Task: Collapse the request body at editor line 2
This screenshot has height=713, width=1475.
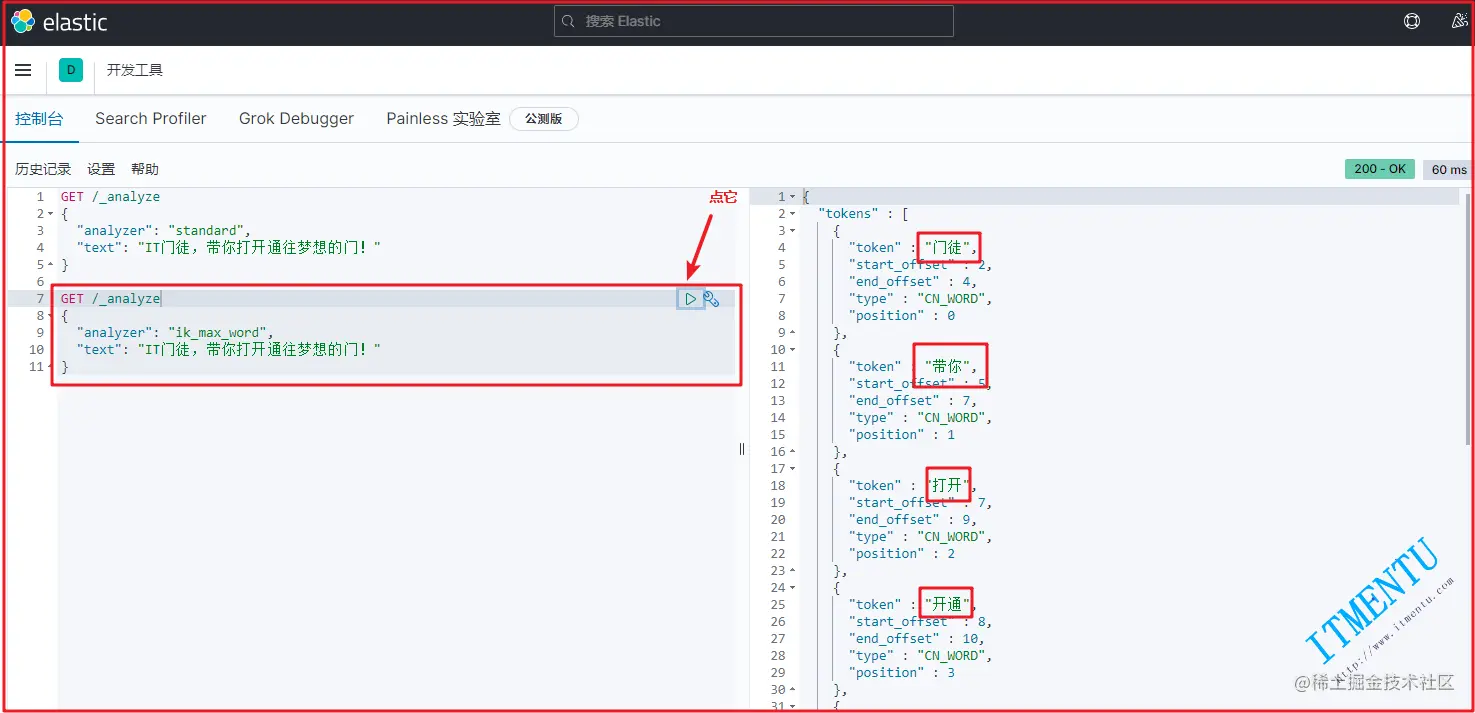Action: (x=50, y=214)
